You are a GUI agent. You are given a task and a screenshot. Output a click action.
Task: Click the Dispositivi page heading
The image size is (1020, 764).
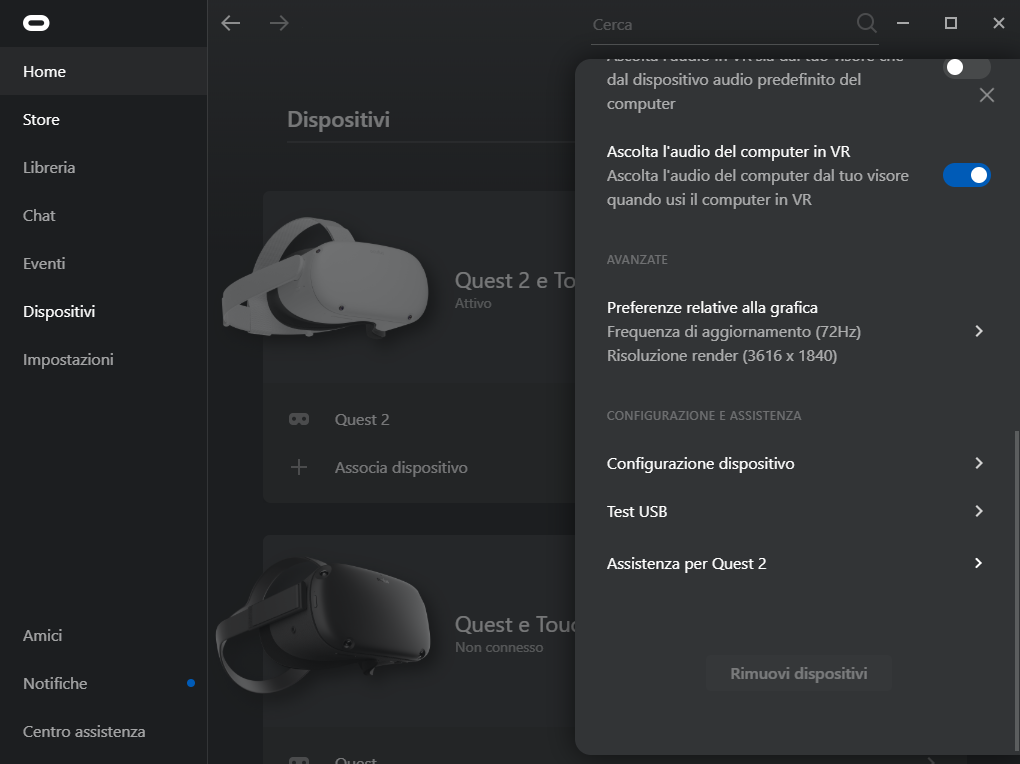pyautogui.click(x=338, y=120)
